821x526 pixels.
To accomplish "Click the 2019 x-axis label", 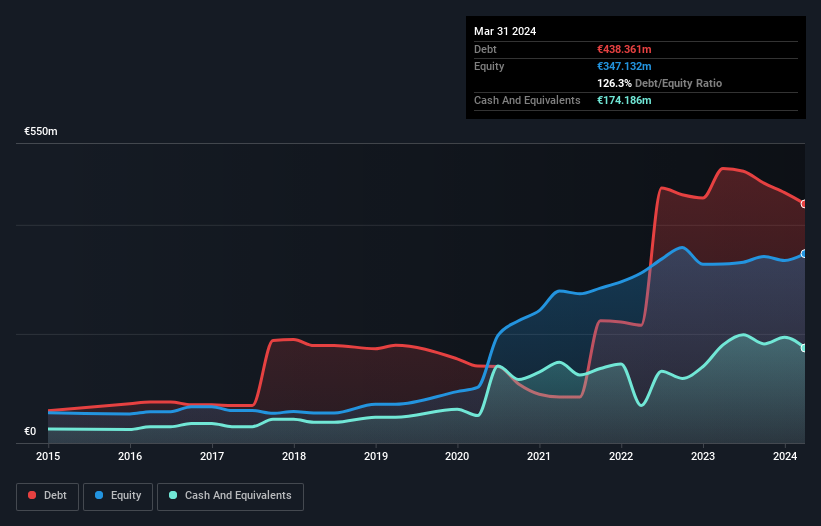I will pyautogui.click(x=376, y=456).
